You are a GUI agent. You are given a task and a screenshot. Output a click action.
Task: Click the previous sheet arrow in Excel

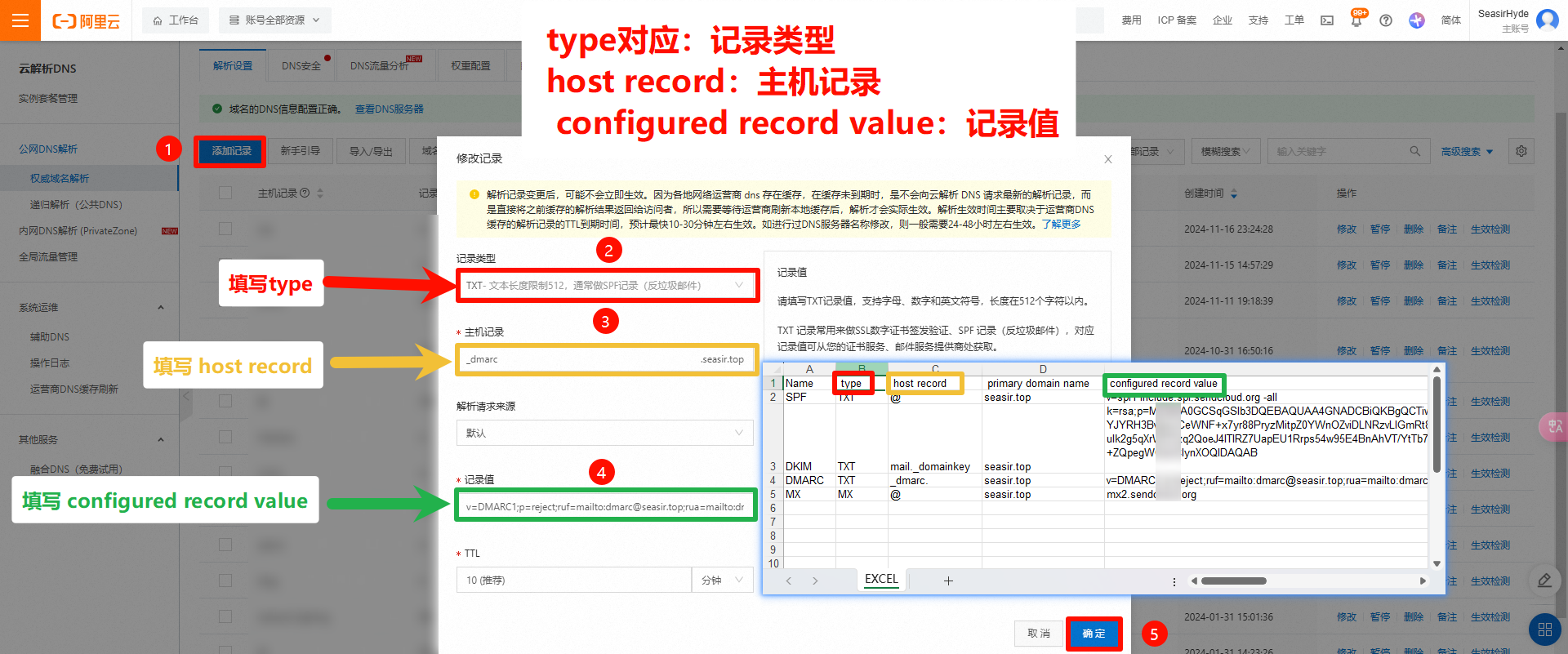click(789, 581)
